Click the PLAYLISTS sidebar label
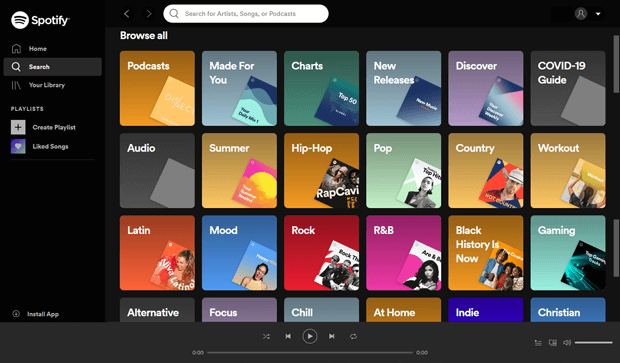 27,109
